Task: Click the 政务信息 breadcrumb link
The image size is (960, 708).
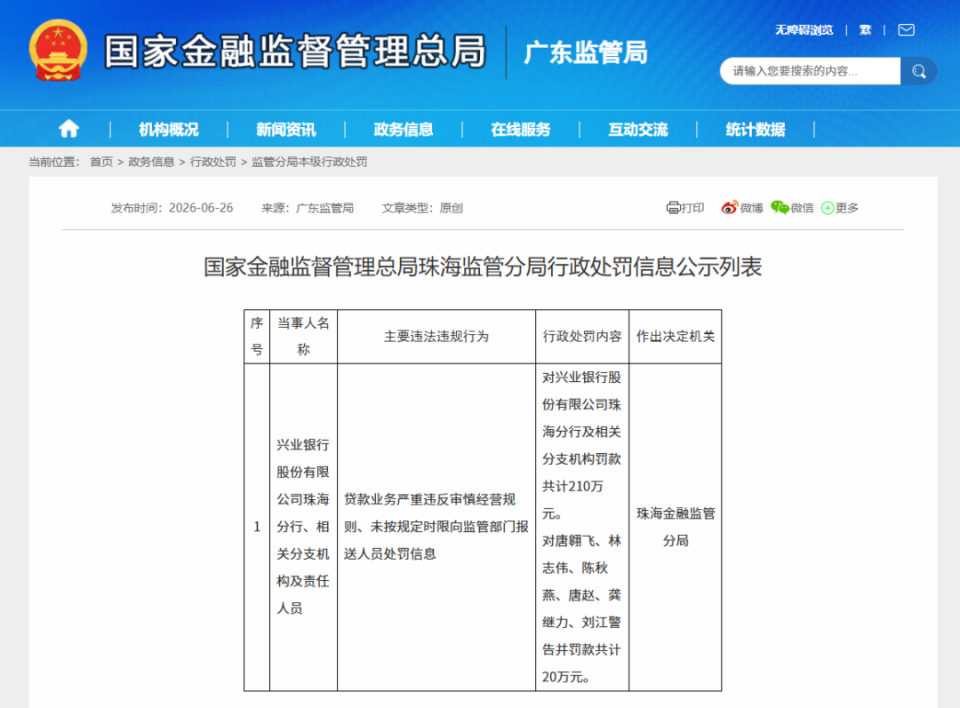Action: 151,162
